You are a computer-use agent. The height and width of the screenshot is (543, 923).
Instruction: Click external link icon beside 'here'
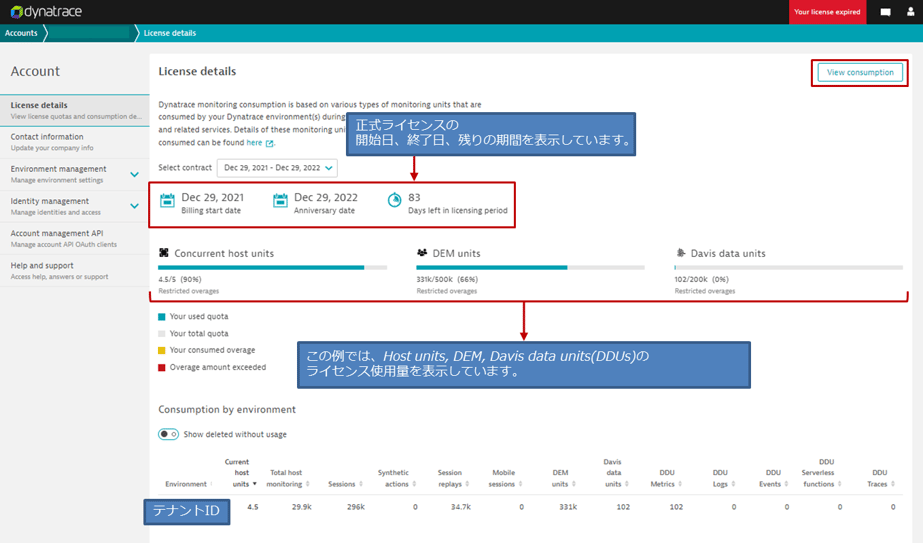[x=270, y=143]
